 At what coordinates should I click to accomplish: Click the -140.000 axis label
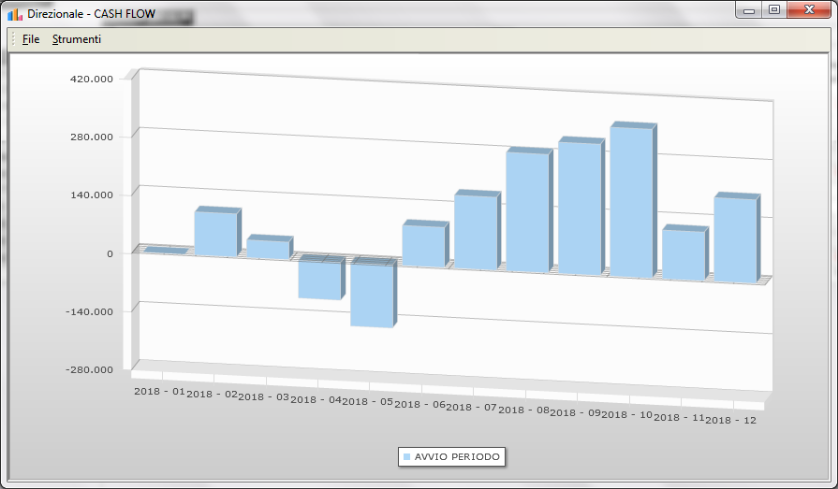point(89,312)
